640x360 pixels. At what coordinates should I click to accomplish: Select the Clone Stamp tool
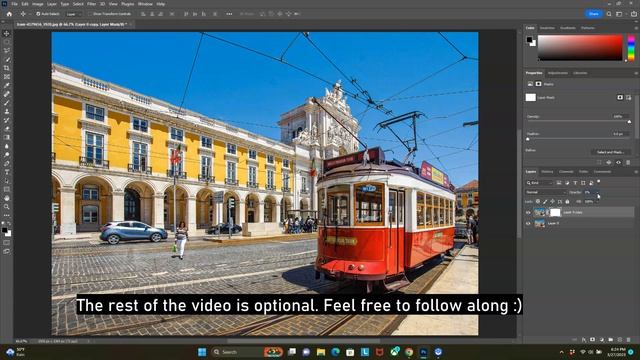(x=7, y=111)
